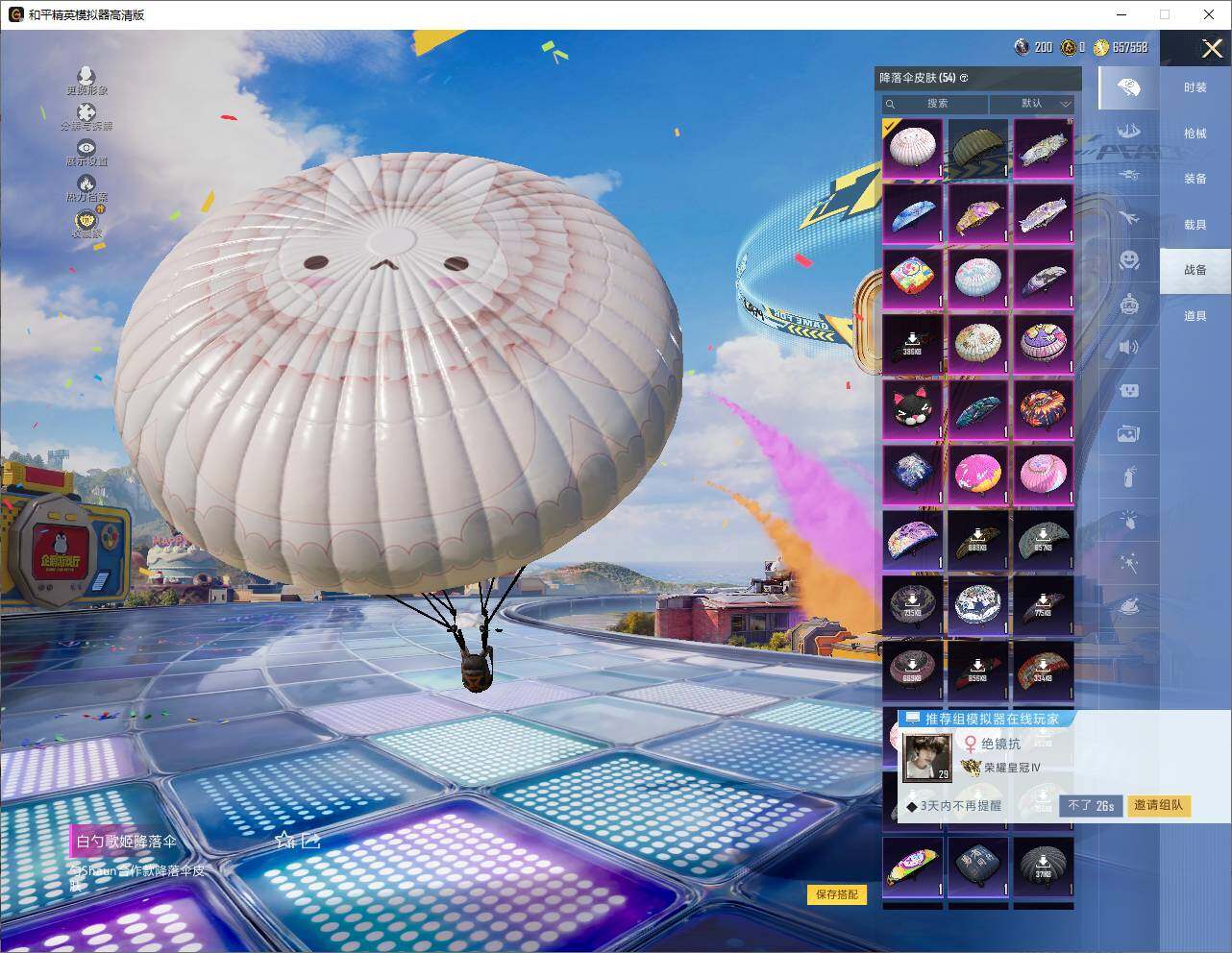Select the smiley emote category icon

tap(1128, 260)
